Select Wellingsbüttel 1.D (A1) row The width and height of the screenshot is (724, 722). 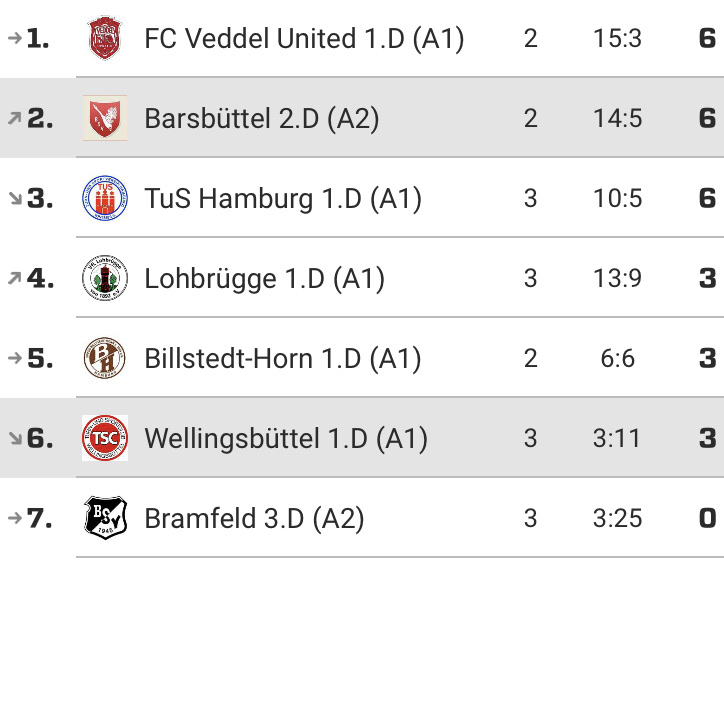[x=362, y=438]
